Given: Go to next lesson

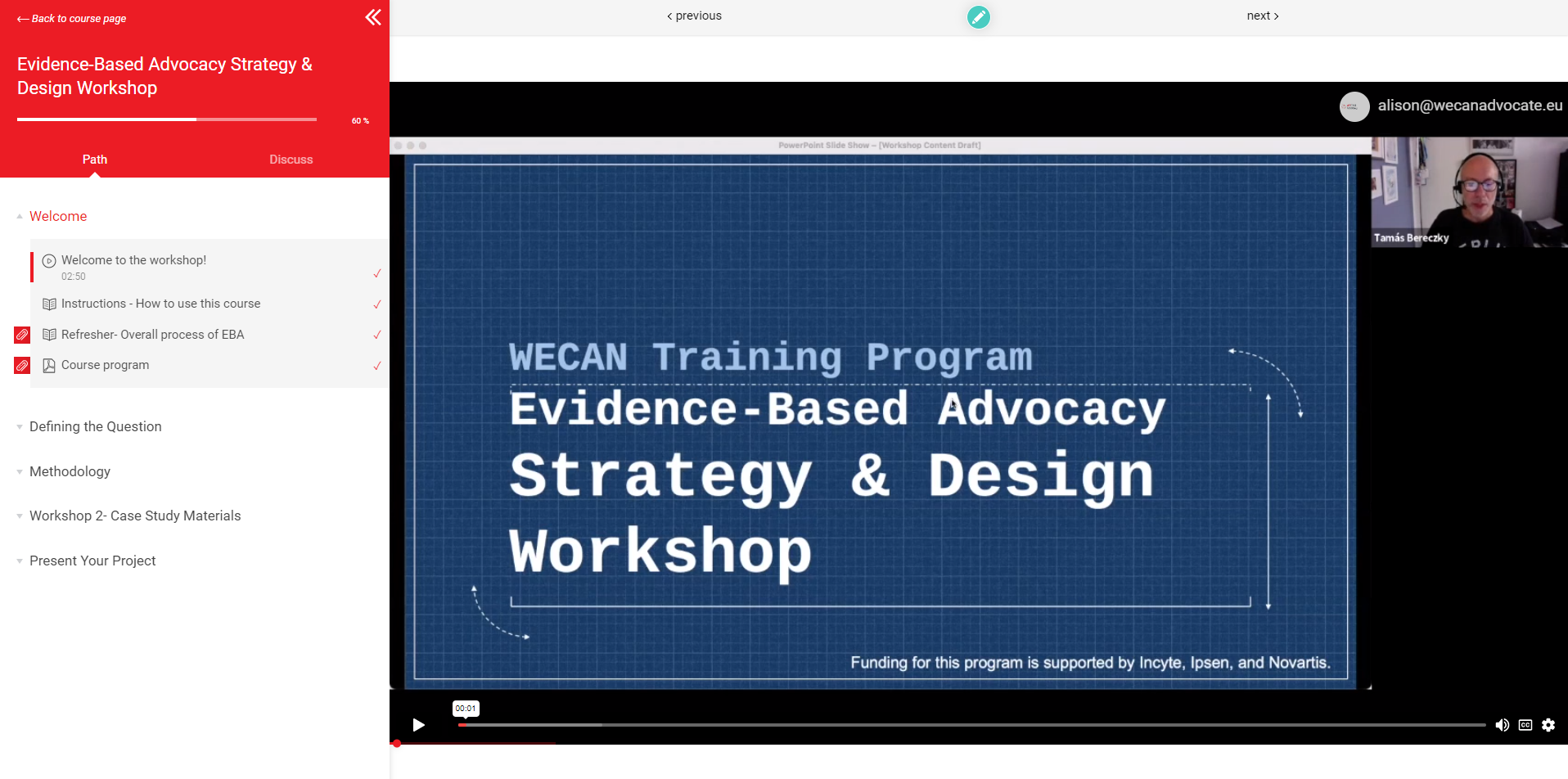Looking at the screenshot, I should pyautogui.click(x=1263, y=16).
